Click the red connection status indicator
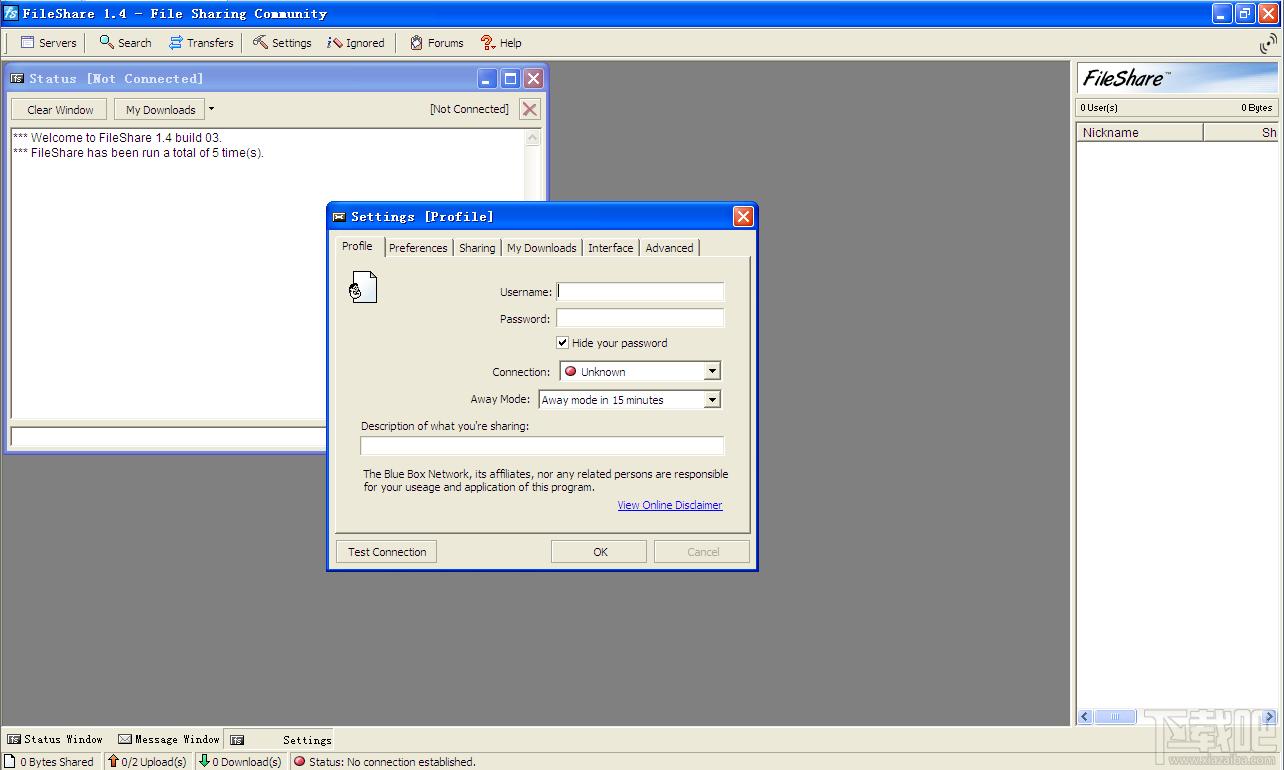 (299, 761)
